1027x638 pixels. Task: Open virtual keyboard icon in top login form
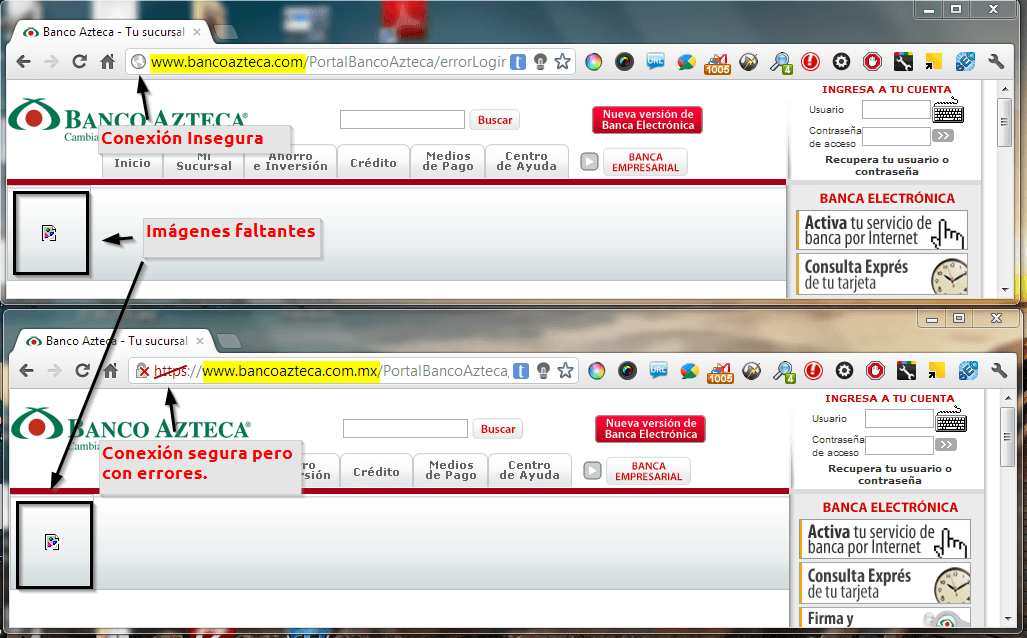[x=948, y=109]
